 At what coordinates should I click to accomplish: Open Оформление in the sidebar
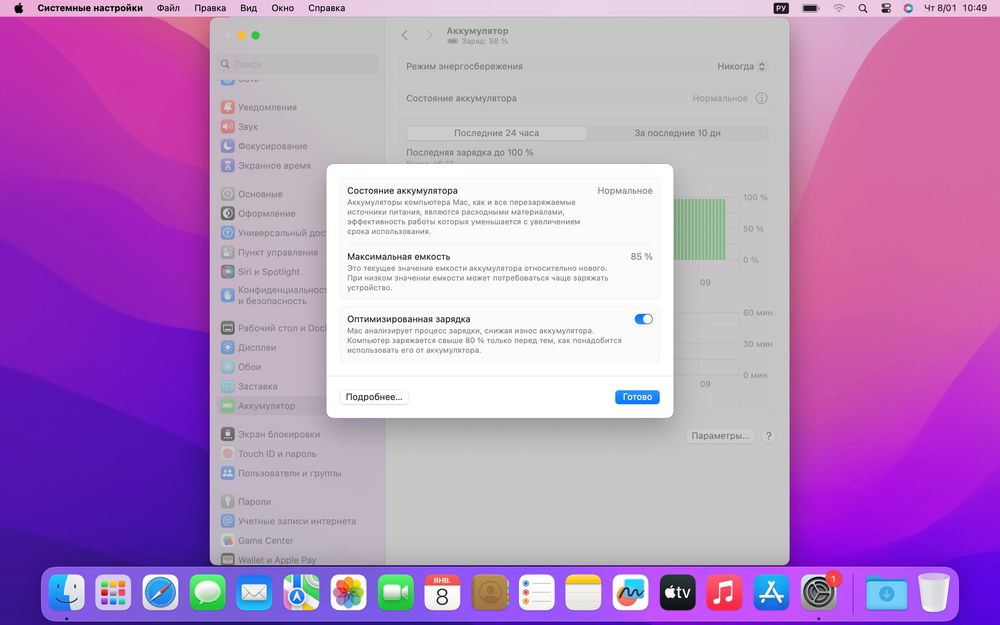298,213
